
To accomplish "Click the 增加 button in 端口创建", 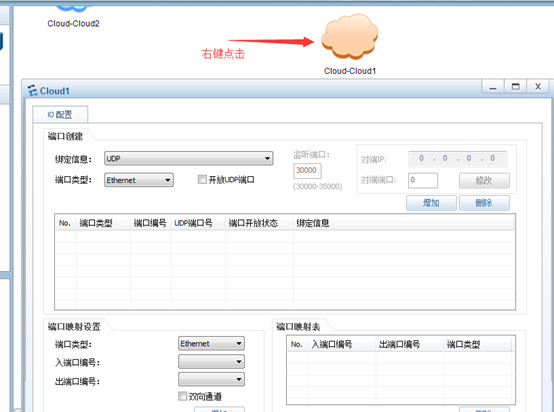I will 431,203.
